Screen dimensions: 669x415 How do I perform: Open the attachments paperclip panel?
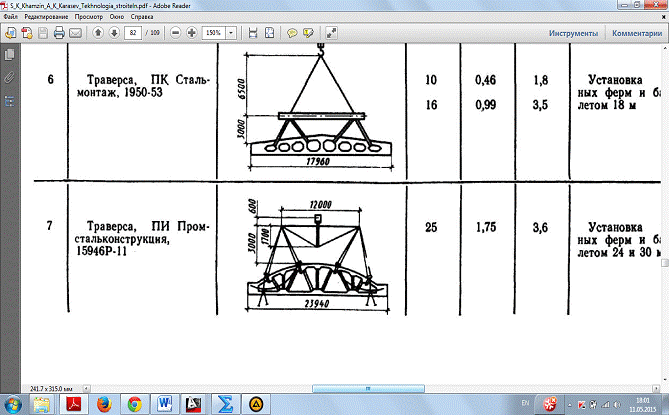(9, 77)
